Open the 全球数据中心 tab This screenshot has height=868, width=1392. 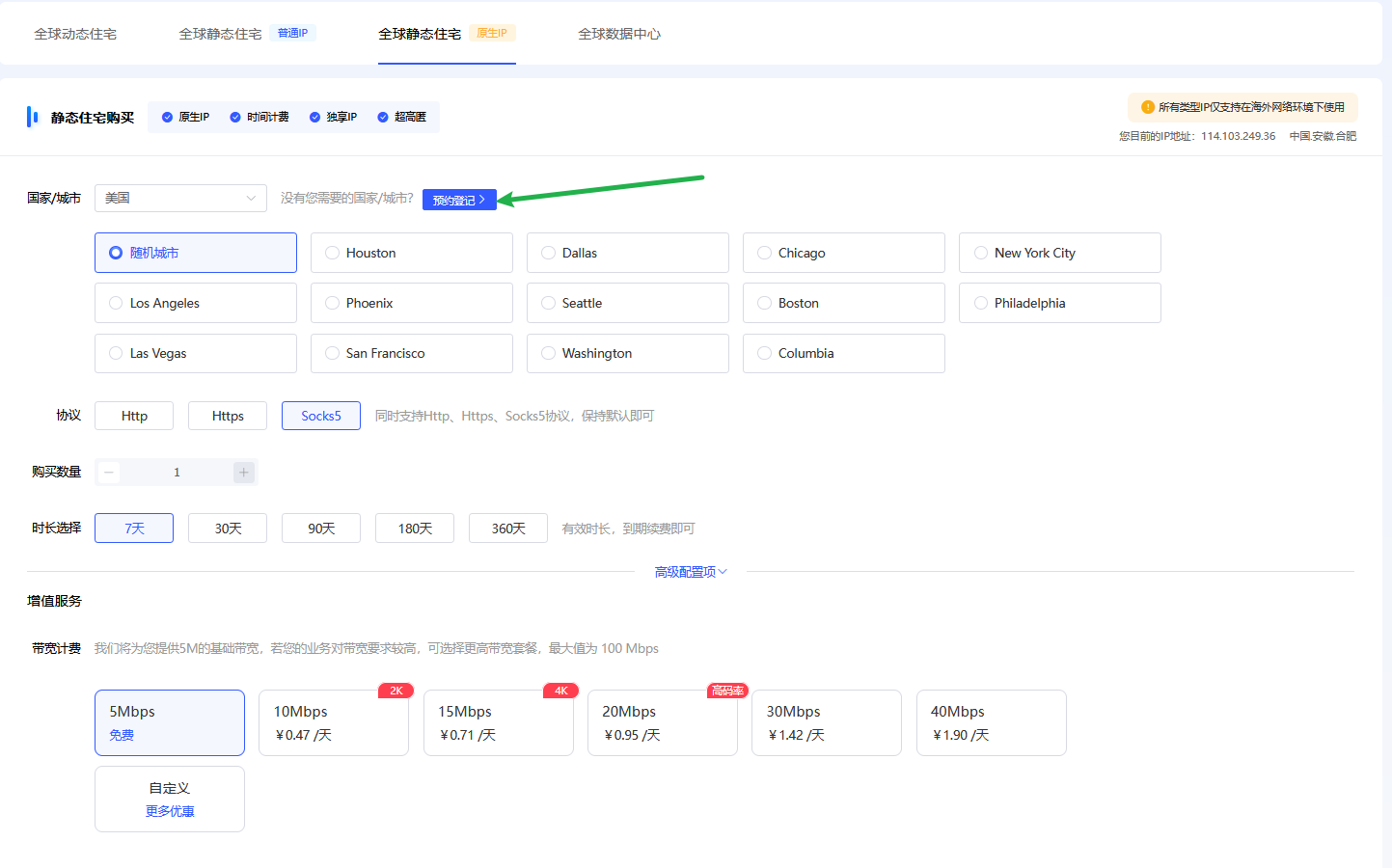(x=618, y=34)
